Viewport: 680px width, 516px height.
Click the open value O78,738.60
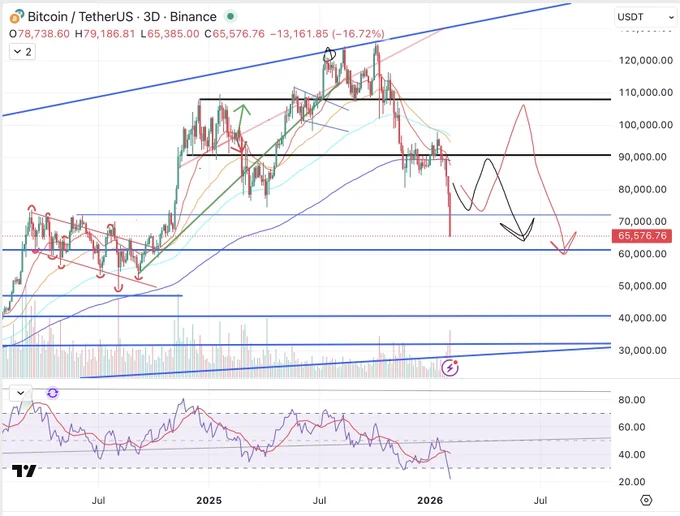39,34
